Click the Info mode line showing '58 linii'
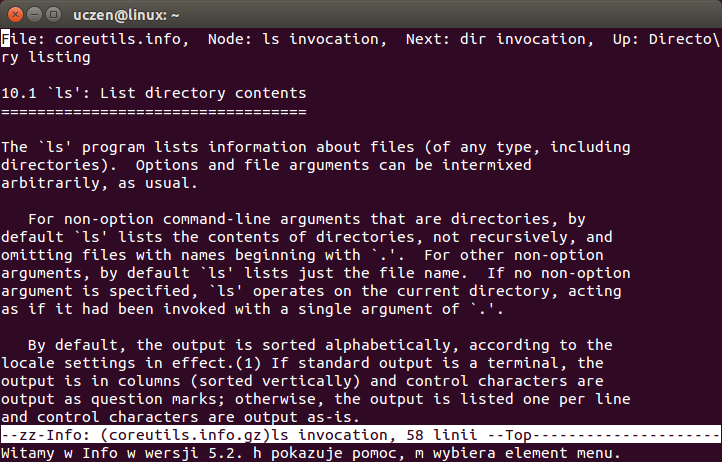Viewport: 722px width, 462px height. [361, 435]
